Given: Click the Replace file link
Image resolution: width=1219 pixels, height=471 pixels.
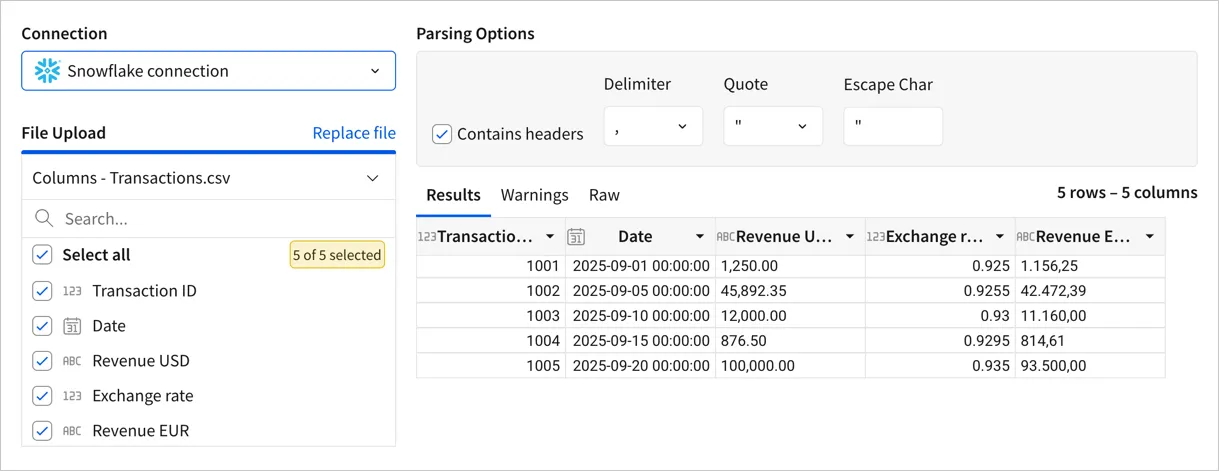Looking at the screenshot, I should click(354, 133).
